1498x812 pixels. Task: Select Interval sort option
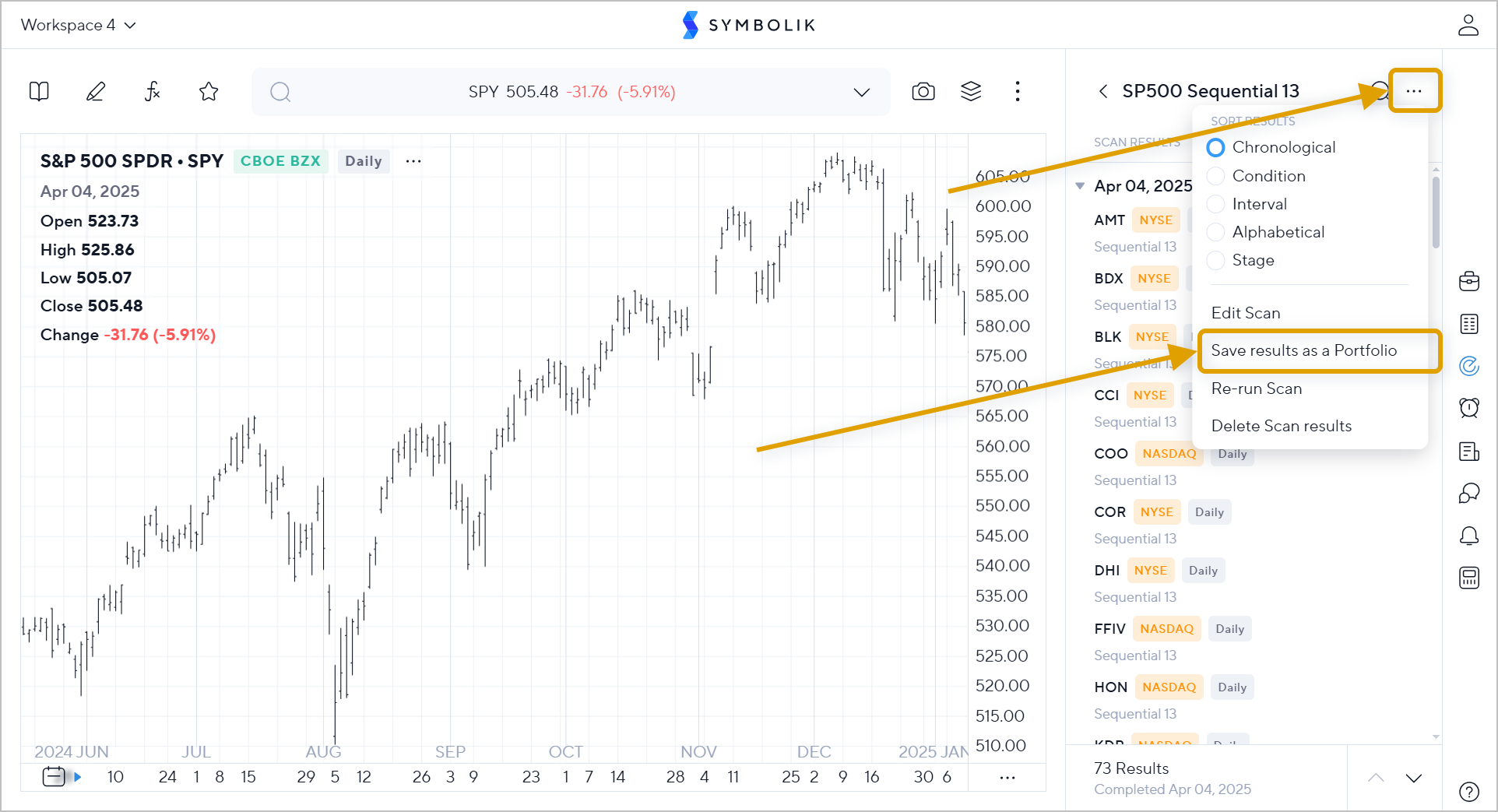[1247, 204]
